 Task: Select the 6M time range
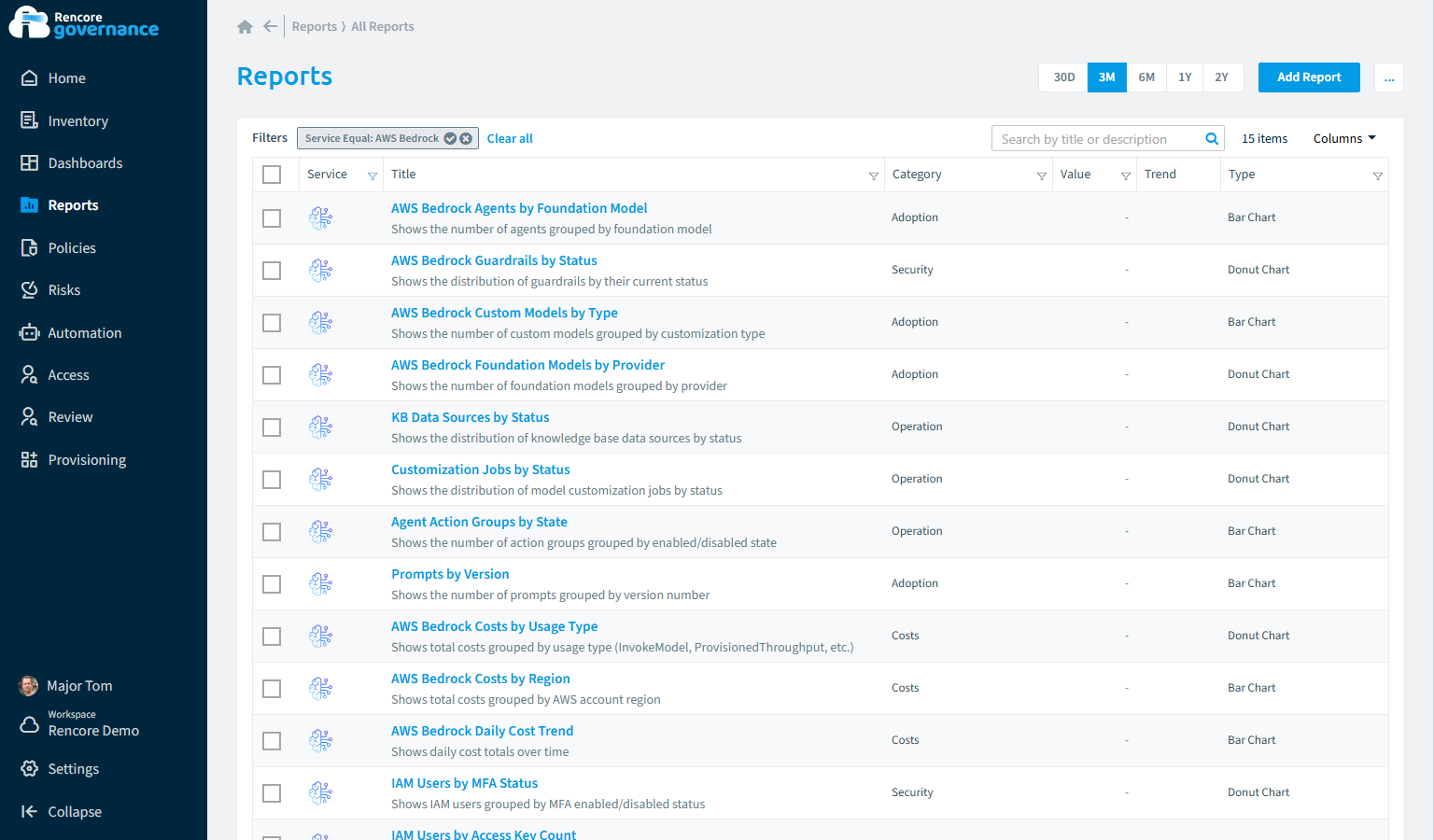(1146, 77)
